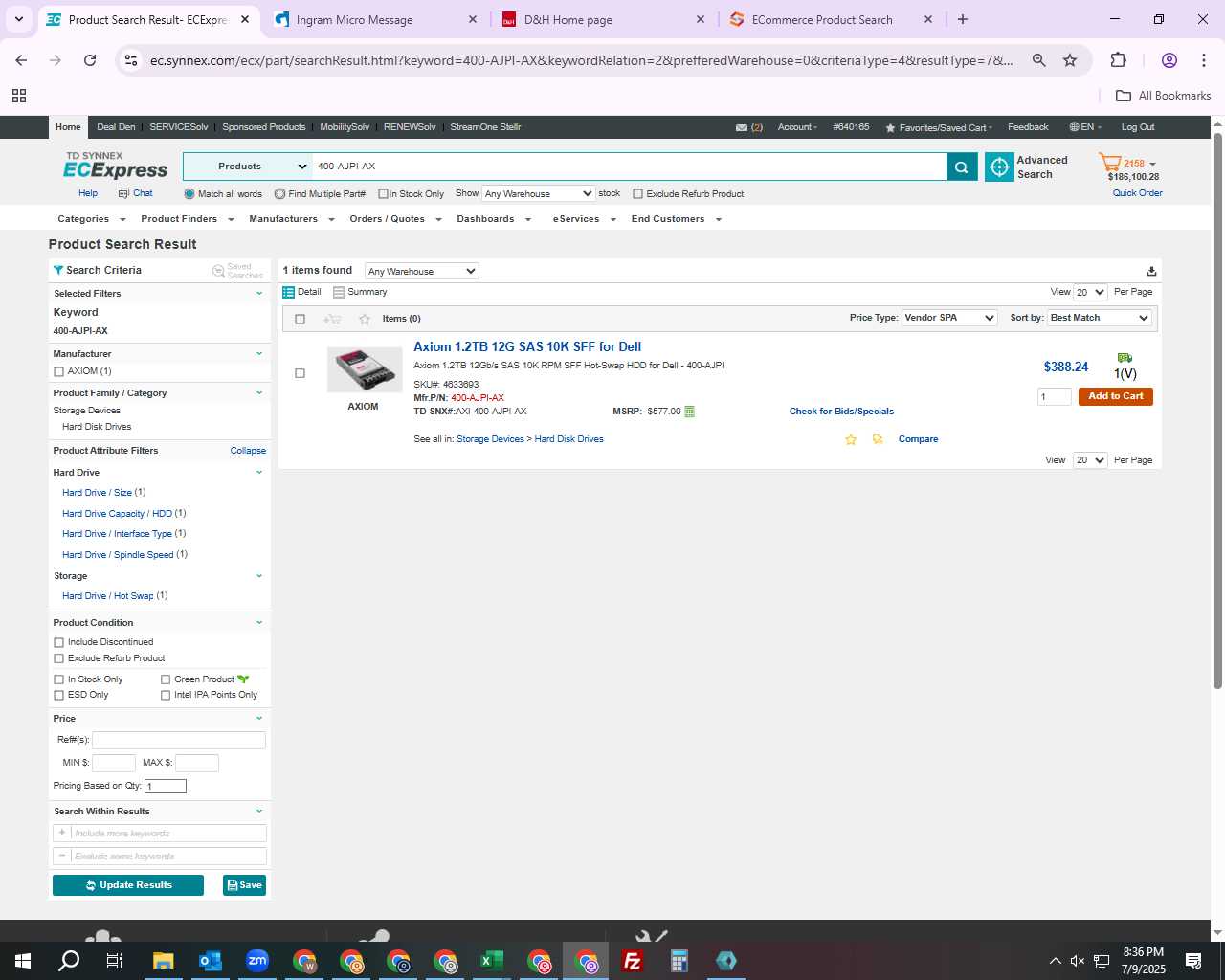Open FileZilla from the taskbar
1225x980 pixels.
pos(633,961)
